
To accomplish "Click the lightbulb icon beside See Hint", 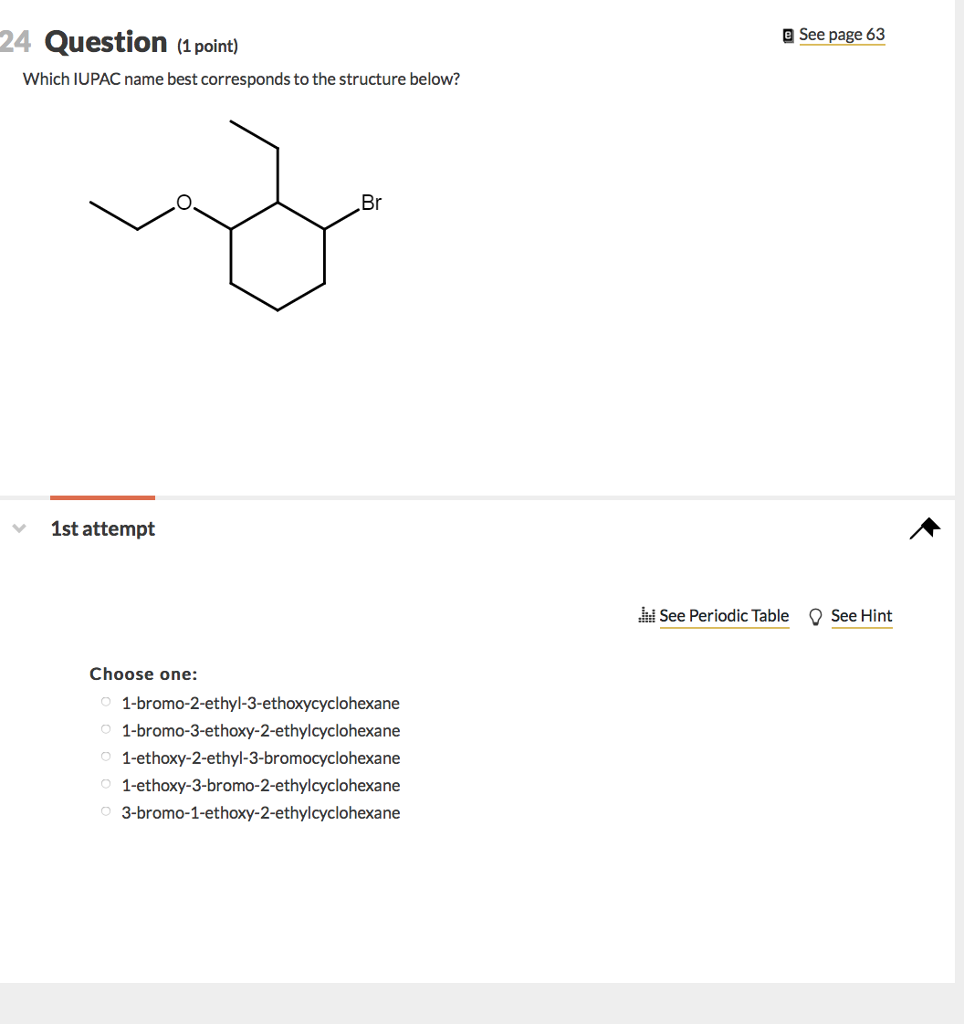I will click(815, 616).
